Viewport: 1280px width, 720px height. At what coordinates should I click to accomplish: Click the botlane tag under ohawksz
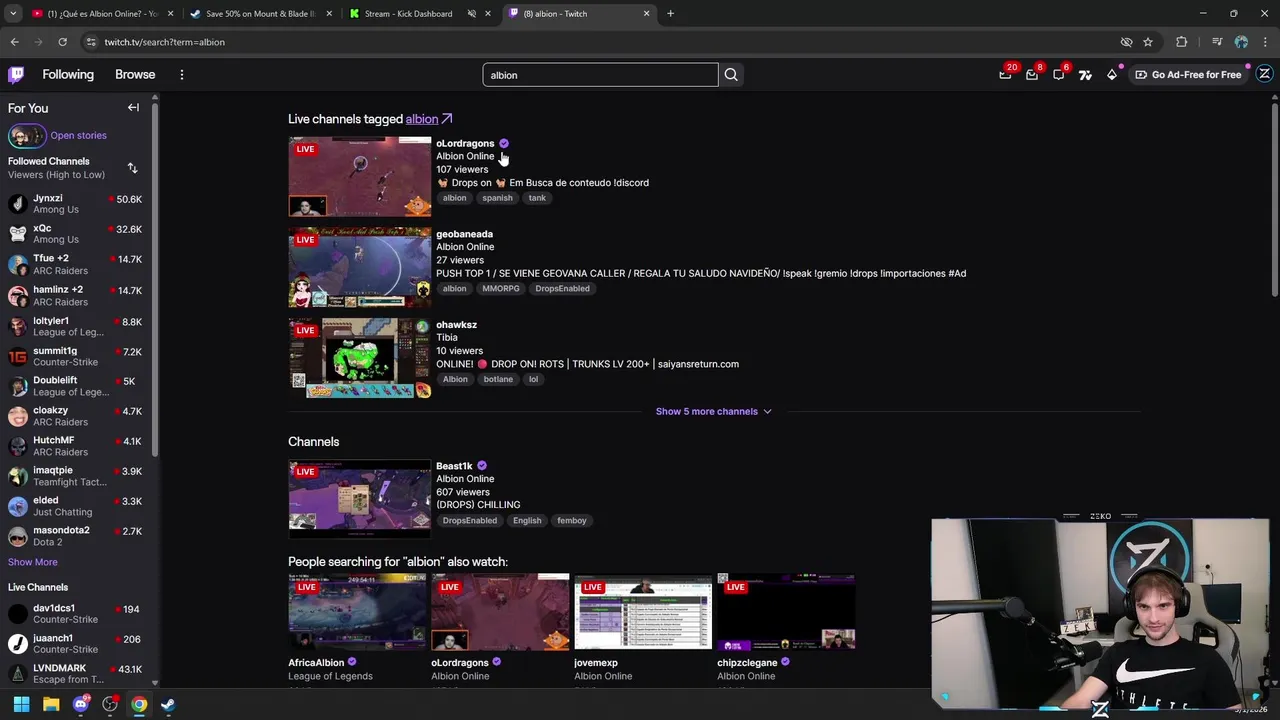(498, 380)
